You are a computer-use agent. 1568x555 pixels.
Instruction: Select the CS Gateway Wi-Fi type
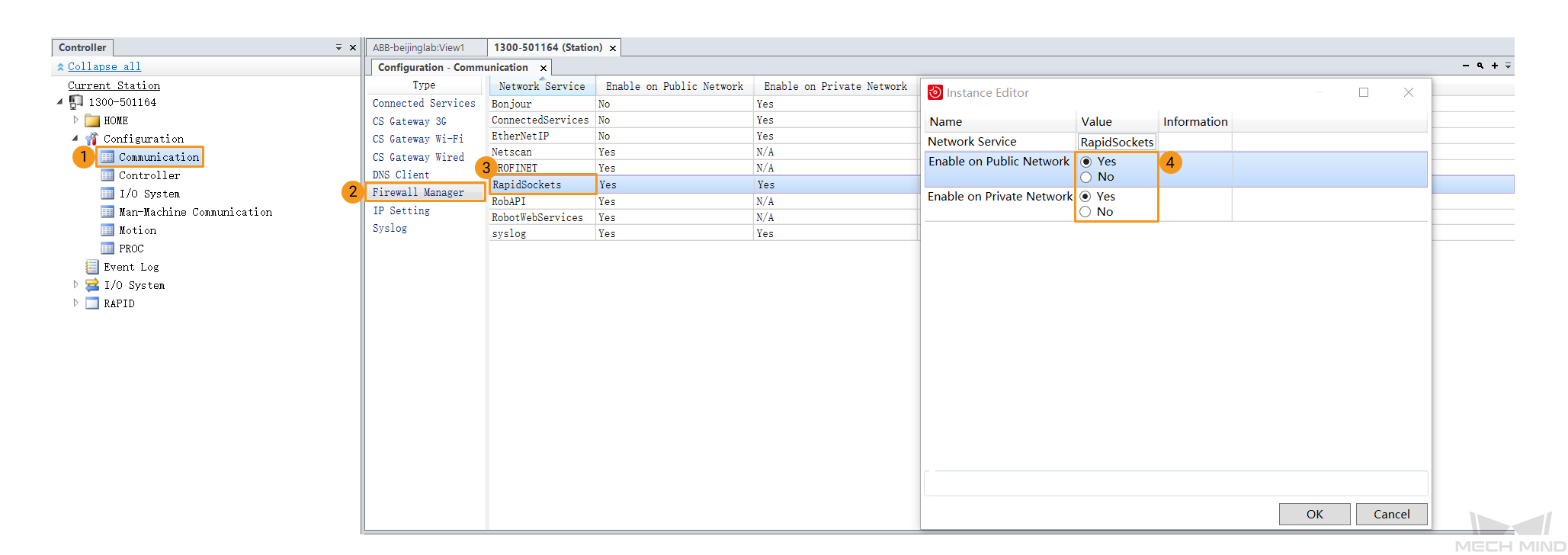click(418, 139)
